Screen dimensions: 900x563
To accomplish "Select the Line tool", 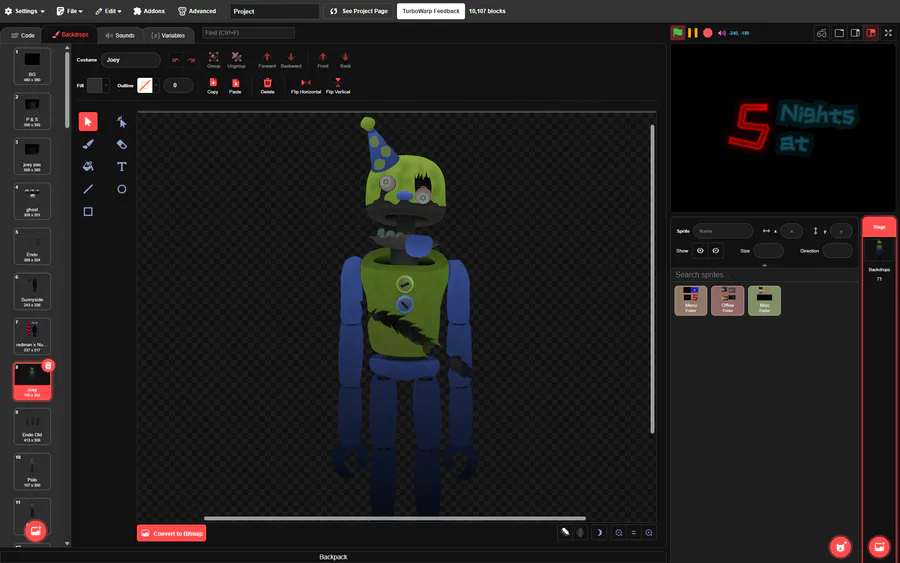I will (88, 189).
